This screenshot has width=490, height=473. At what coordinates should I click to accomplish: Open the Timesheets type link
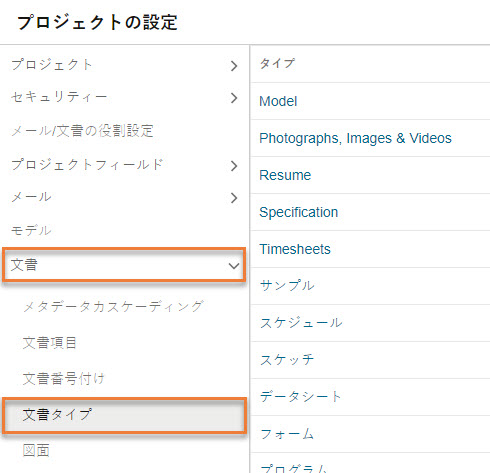pos(295,249)
